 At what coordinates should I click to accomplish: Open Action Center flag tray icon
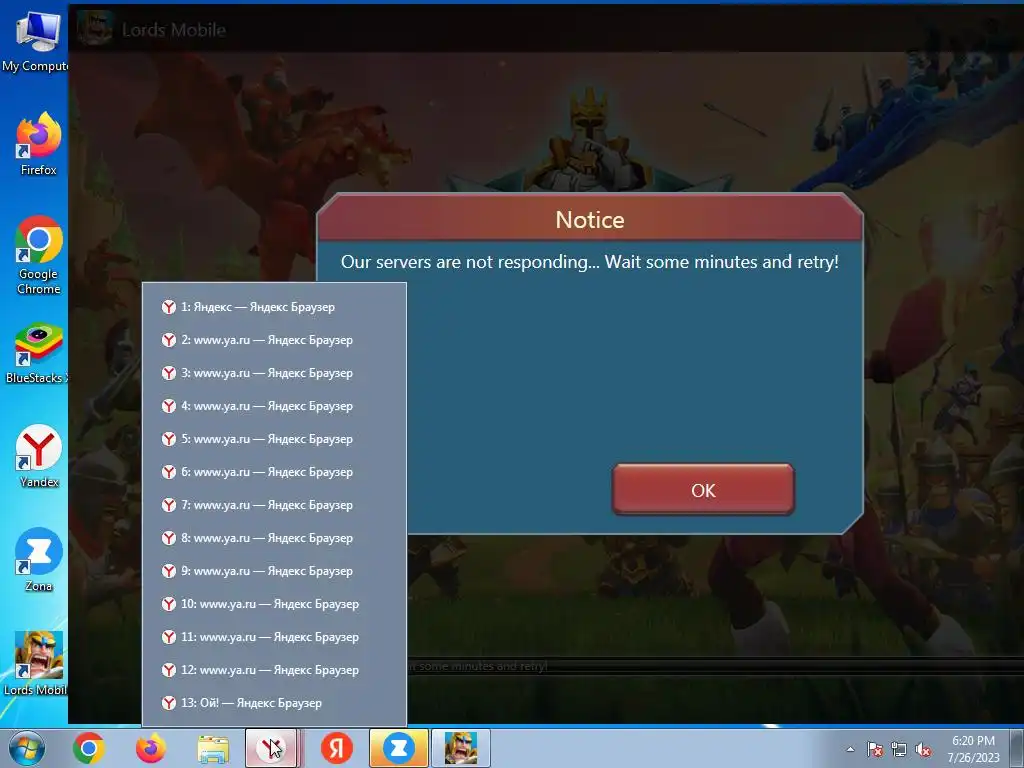[x=875, y=749]
